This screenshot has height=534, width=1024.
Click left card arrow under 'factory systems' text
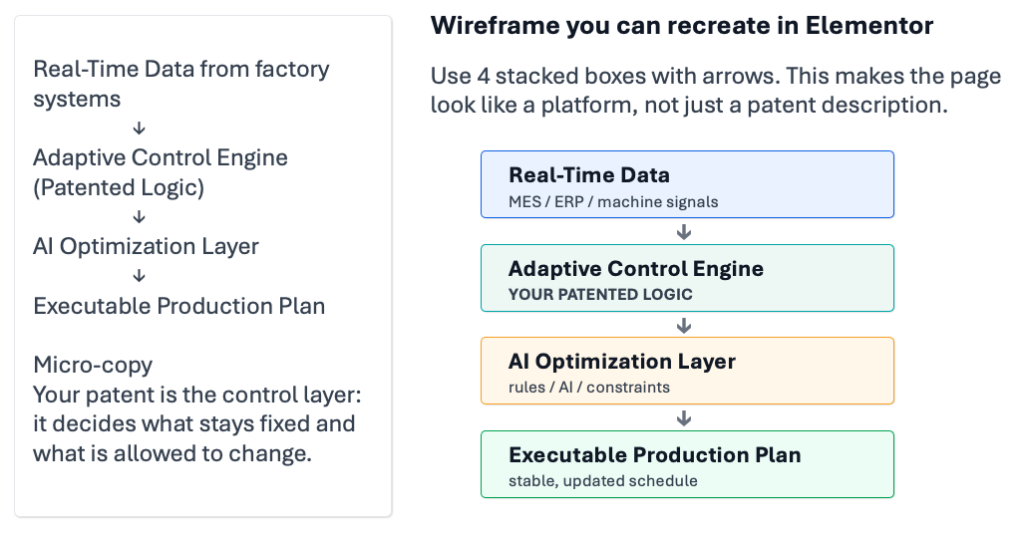pos(139,128)
